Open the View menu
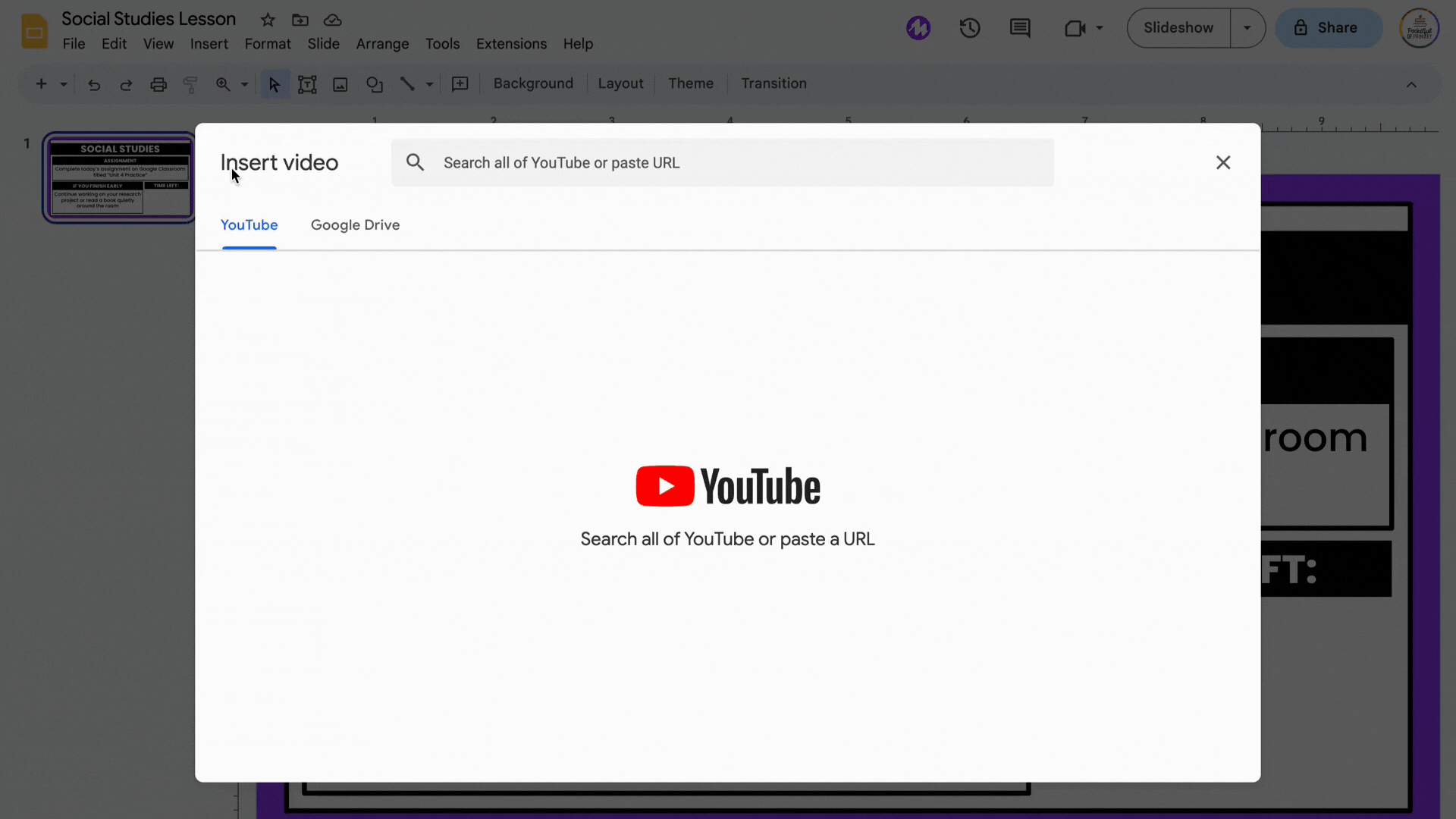Viewport: 1456px width, 819px height. (158, 44)
